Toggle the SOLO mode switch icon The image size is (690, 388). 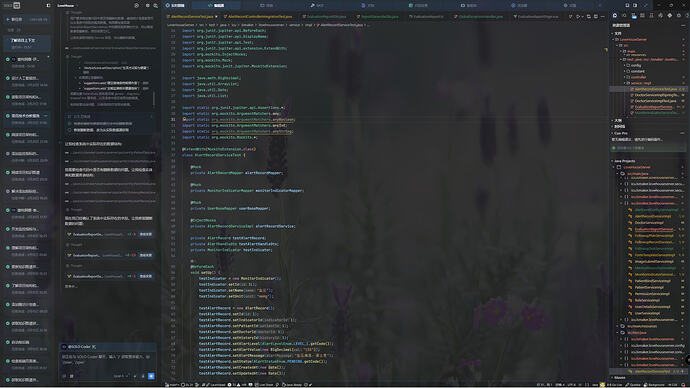point(17,5)
